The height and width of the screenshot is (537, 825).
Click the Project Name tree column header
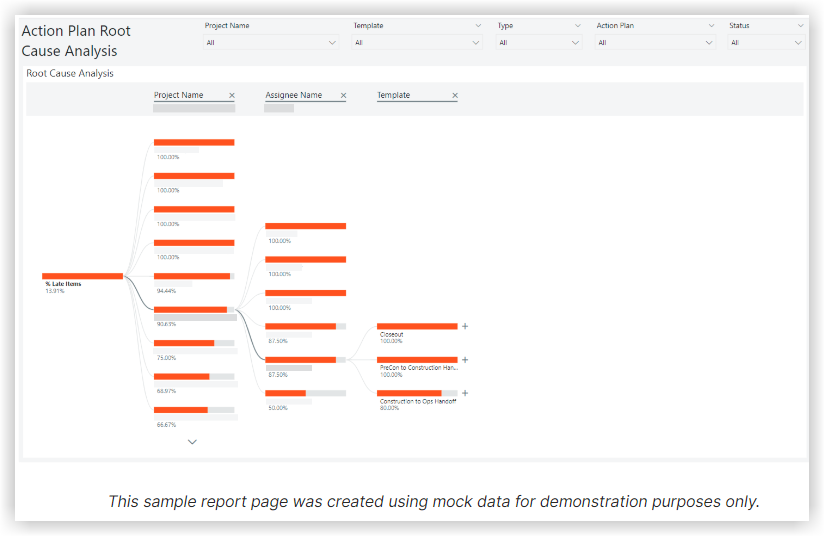click(x=179, y=96)
